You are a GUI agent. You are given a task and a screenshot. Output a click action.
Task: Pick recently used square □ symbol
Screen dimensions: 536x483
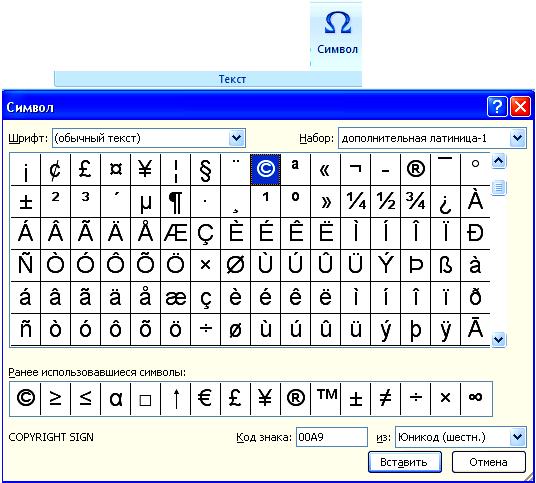(x=145, y=399)
